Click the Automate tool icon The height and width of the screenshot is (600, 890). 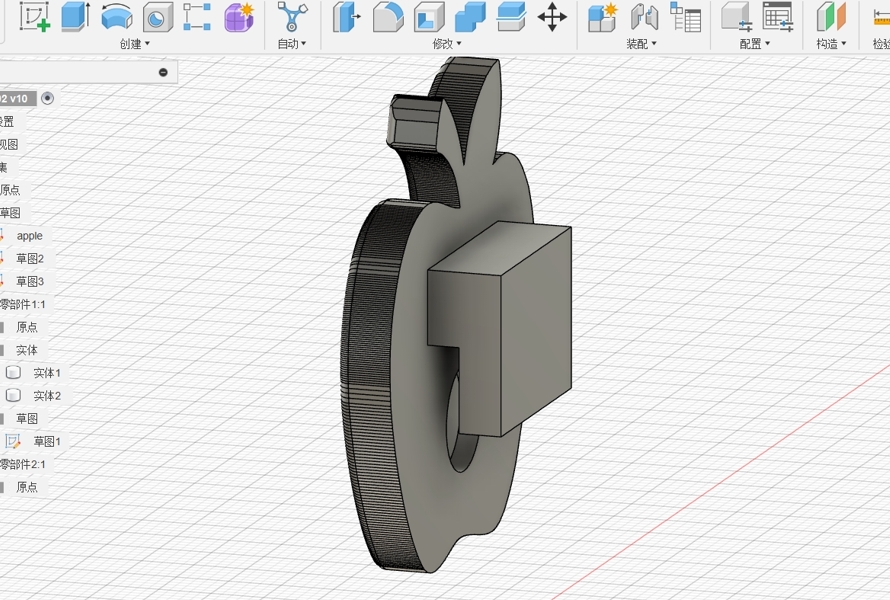pos(292,16)
